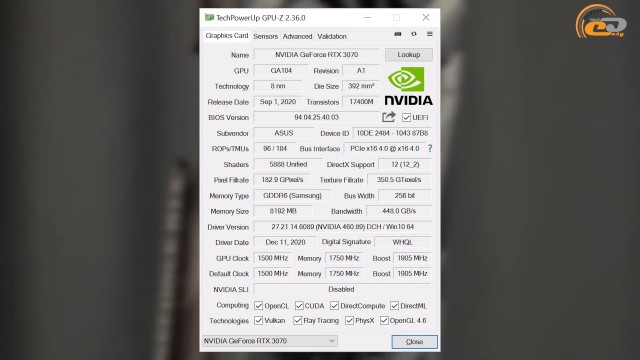This screenshot has height=360, width=640.
Task: Click the Release Date value Sep 1, 2020
Action: (278, 102)
